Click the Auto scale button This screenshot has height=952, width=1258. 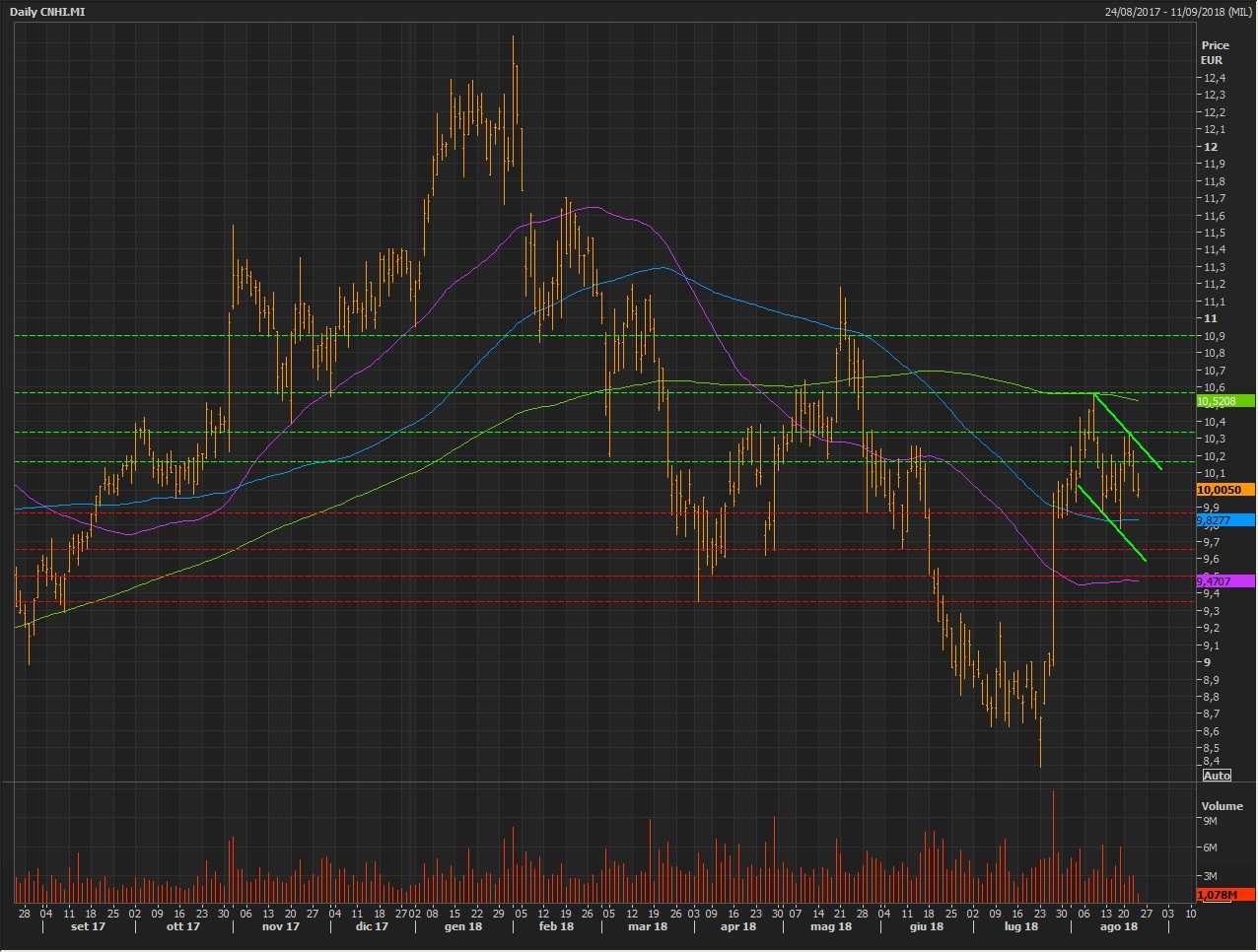tap(1217, 776)
